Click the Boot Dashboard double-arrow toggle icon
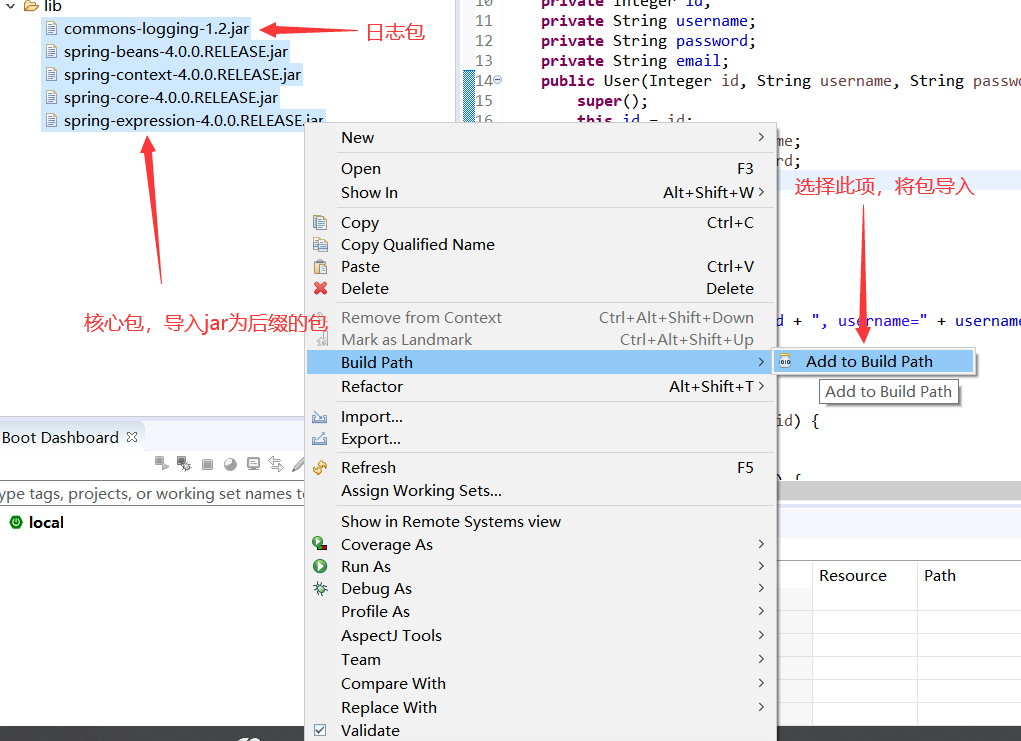The width and height of the screenshot is (1021, 741). (x=276, y=464)
